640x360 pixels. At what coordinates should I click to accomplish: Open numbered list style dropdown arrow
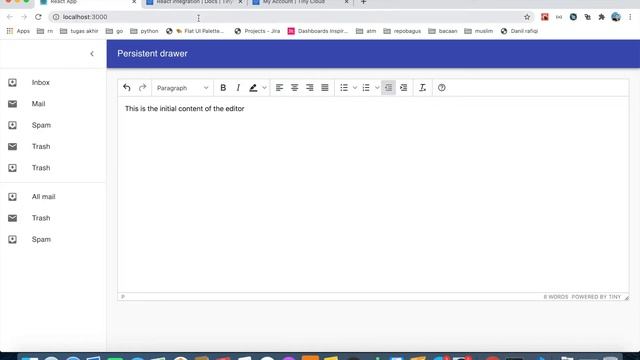click(377, 88)
